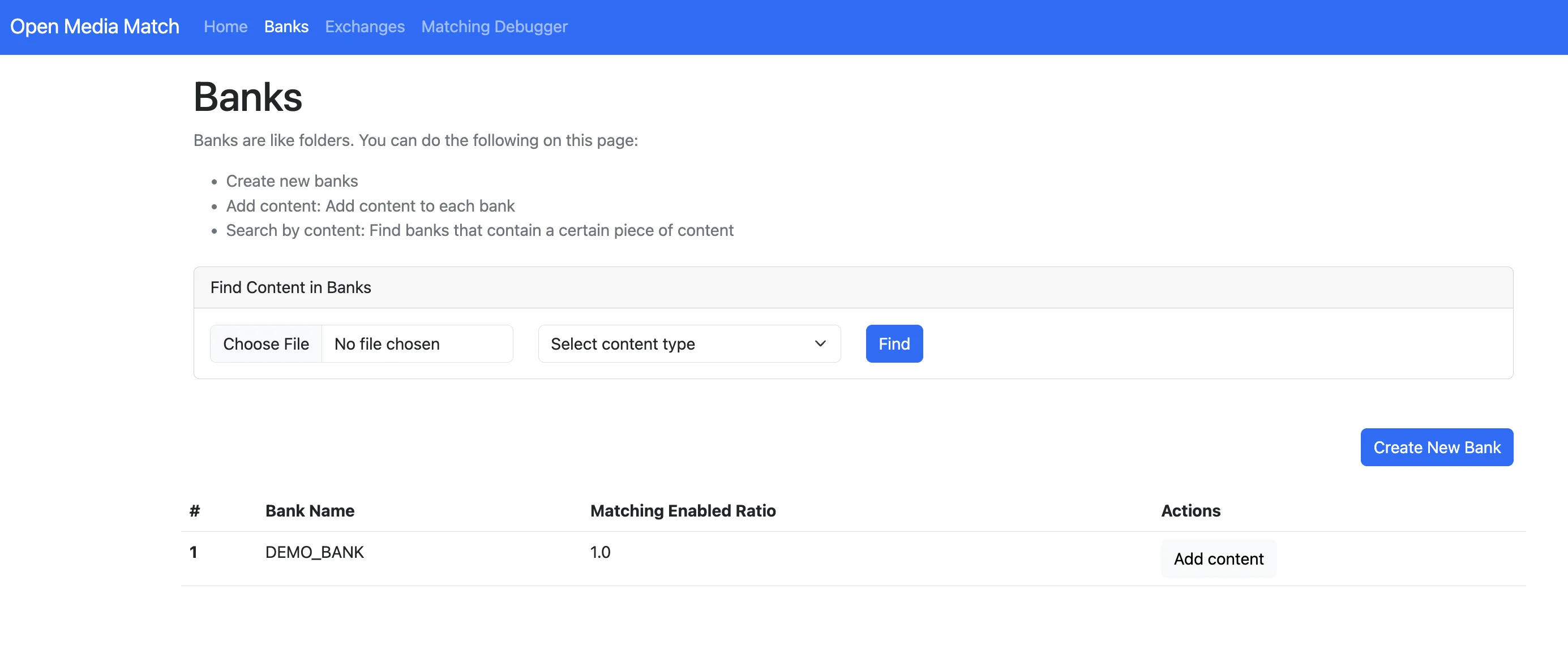Go to the Exchanges page
1568x671 pixels.
pyautogui.click(x=365, y=27)
